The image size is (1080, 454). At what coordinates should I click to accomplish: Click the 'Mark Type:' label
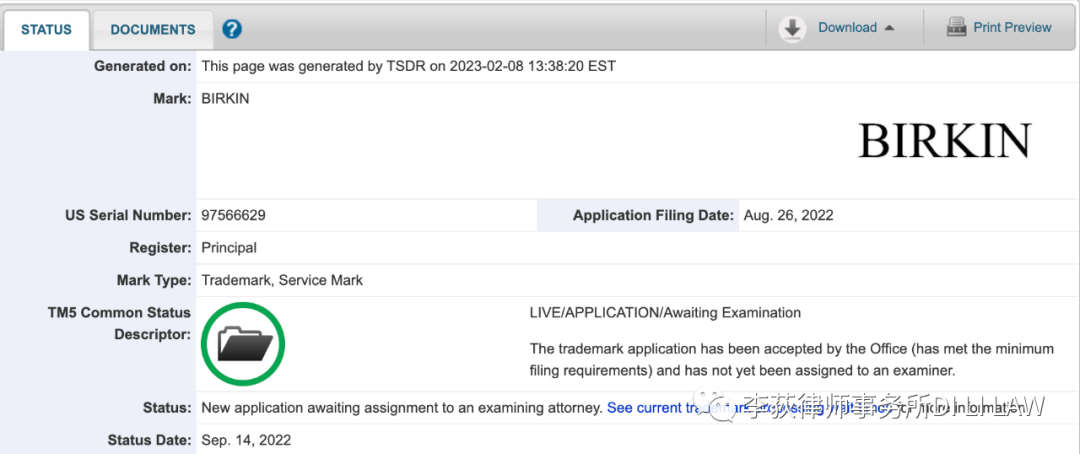154,280
